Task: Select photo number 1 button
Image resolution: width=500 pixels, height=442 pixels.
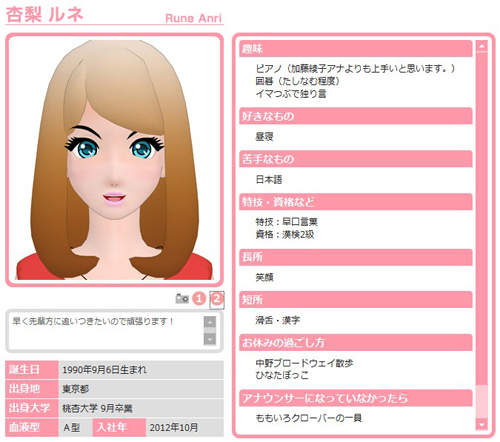Action: pos(199,298)
